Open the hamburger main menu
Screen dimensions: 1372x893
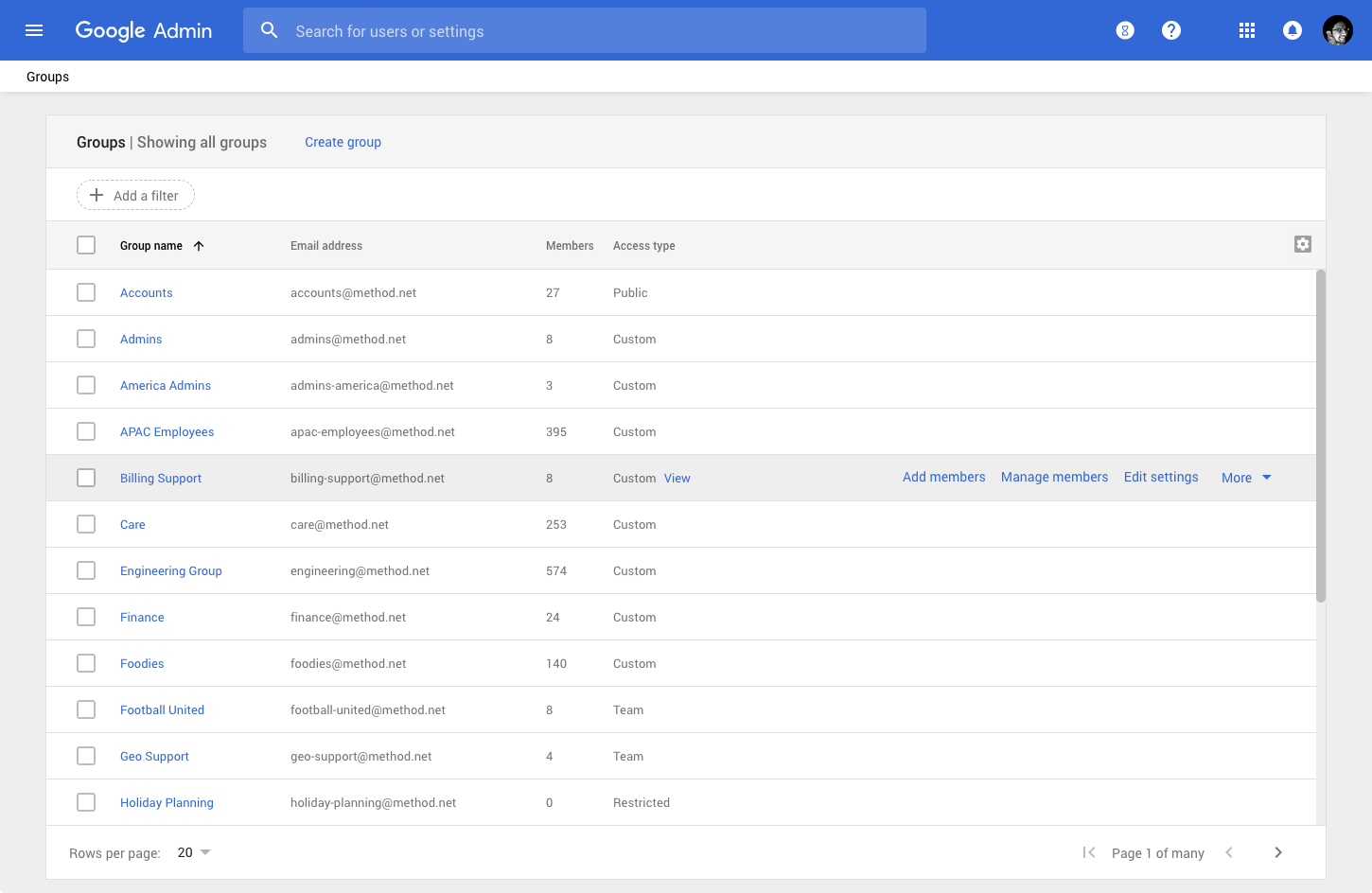tap(34, 30)
